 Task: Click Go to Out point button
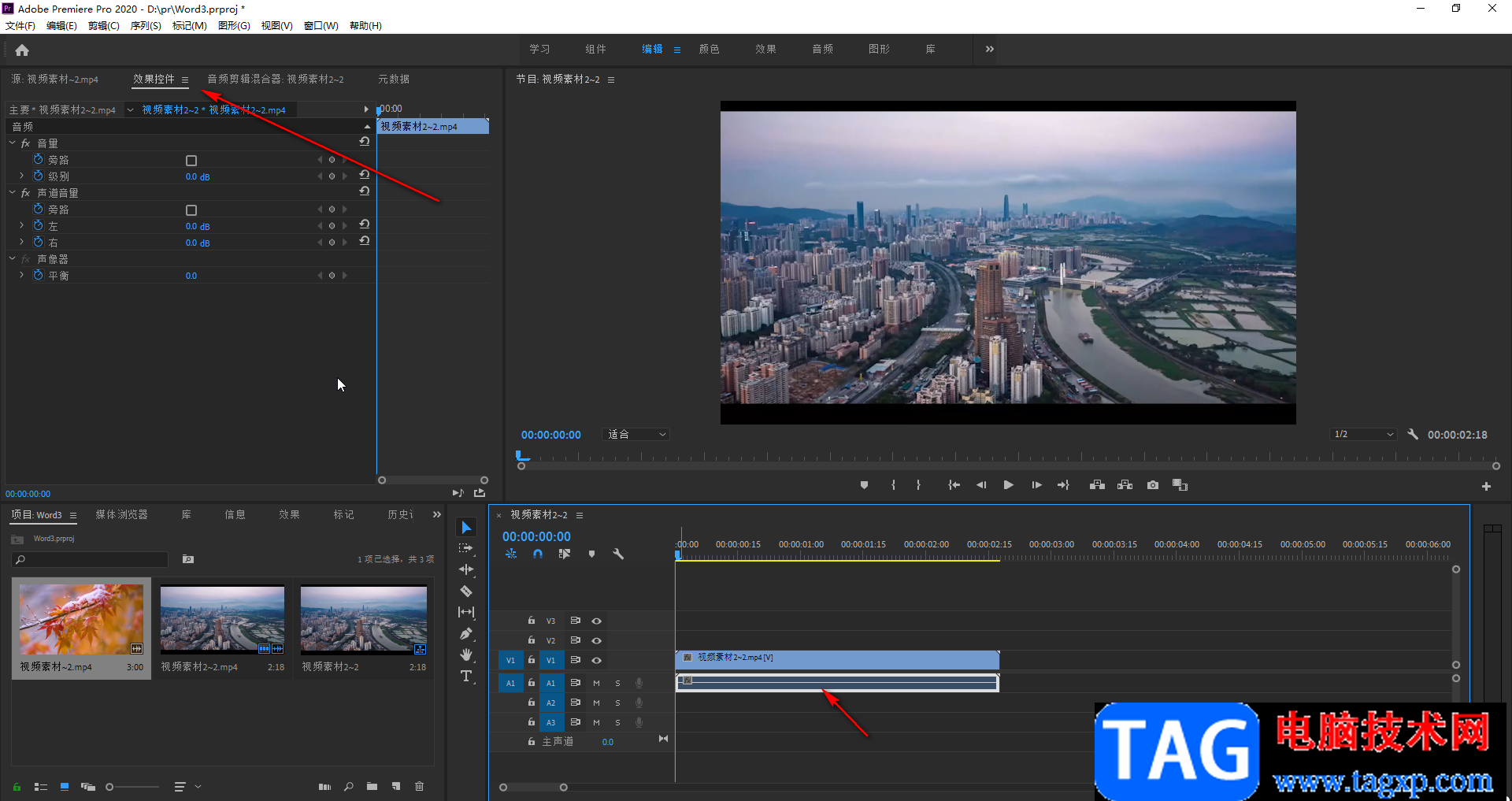(1063, 485)
